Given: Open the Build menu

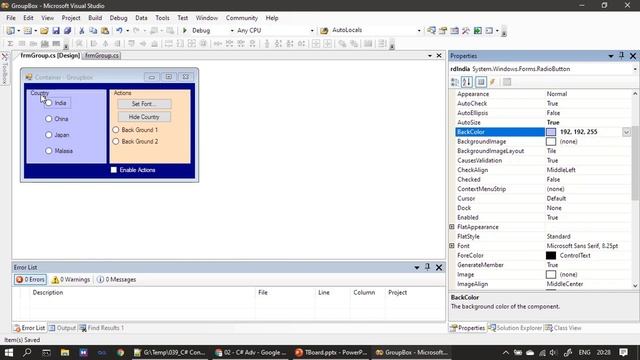Looking at the screenshot, I should click(x=95, y=18).
